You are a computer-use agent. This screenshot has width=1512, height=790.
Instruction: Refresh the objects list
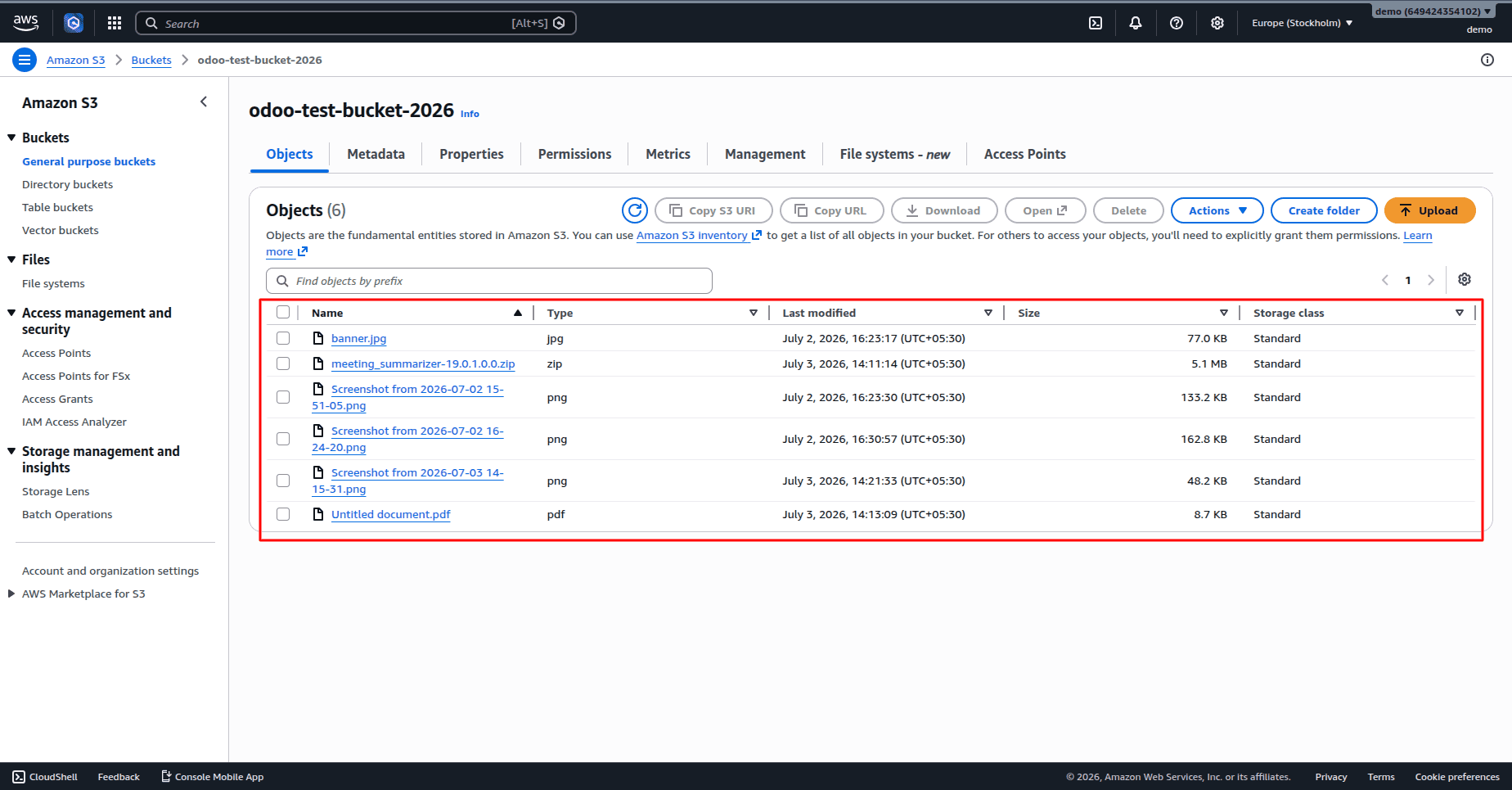tap(635, 210)
